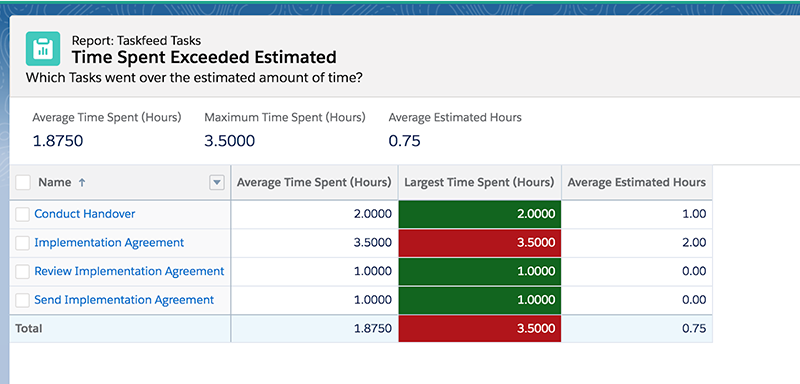Toggle the select-all checkbox in Name header
This screenshot has width=800, height=384.
pyautogui.click(x=22, y=182)
